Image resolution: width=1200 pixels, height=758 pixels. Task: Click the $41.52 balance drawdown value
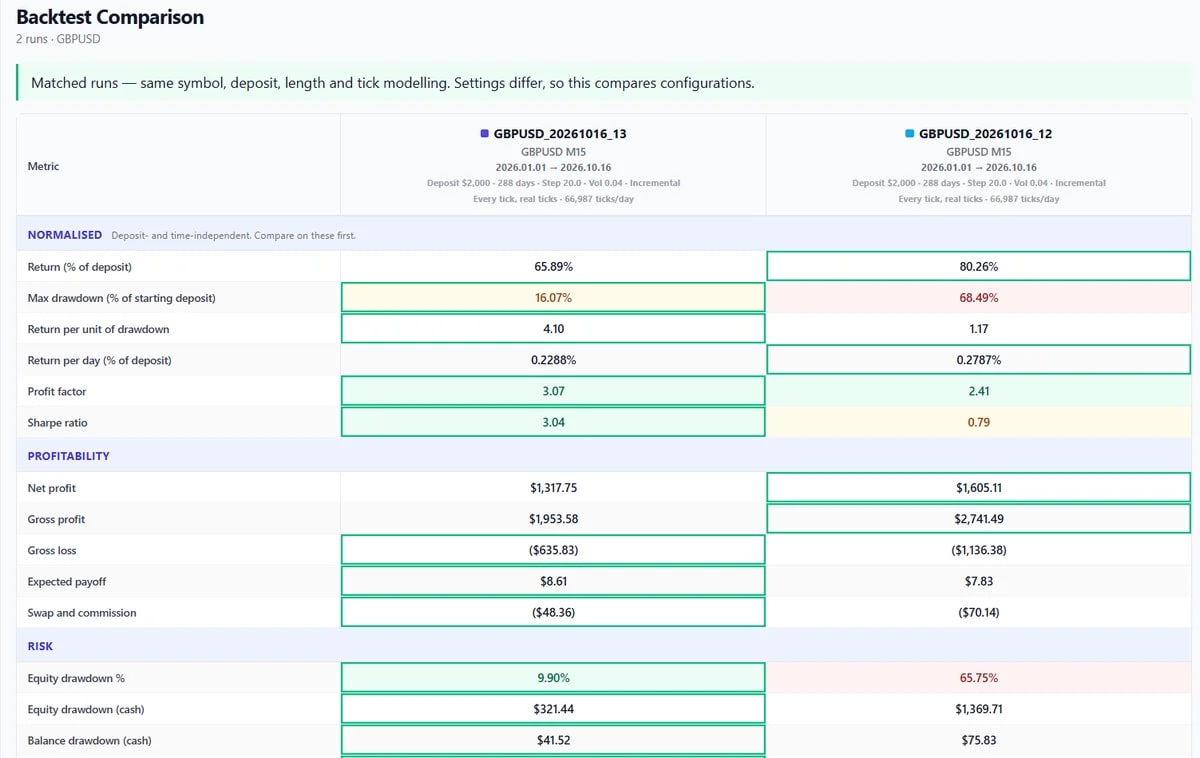pyautogui.click(x=553, y=740)
